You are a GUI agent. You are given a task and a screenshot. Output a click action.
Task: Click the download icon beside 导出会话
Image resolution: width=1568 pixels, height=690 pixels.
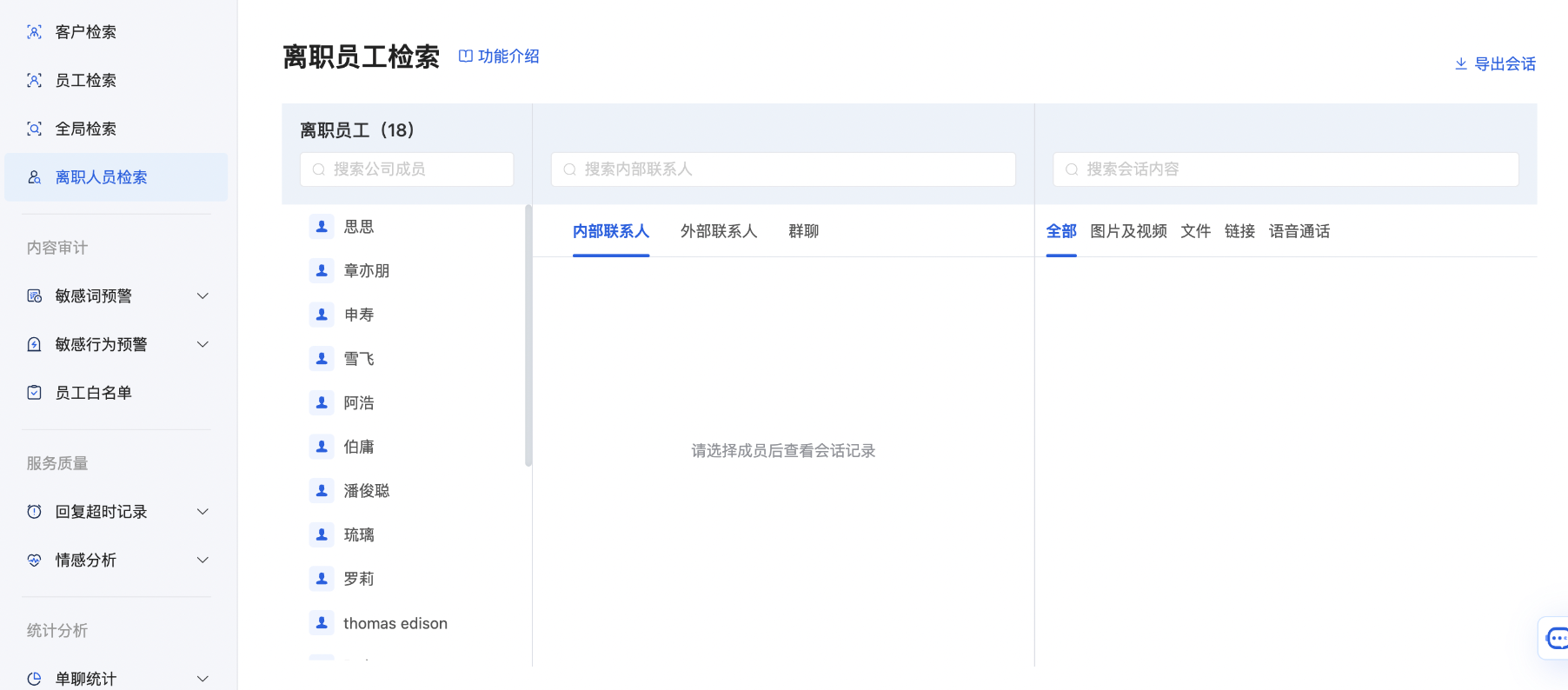click(1461, 63)
